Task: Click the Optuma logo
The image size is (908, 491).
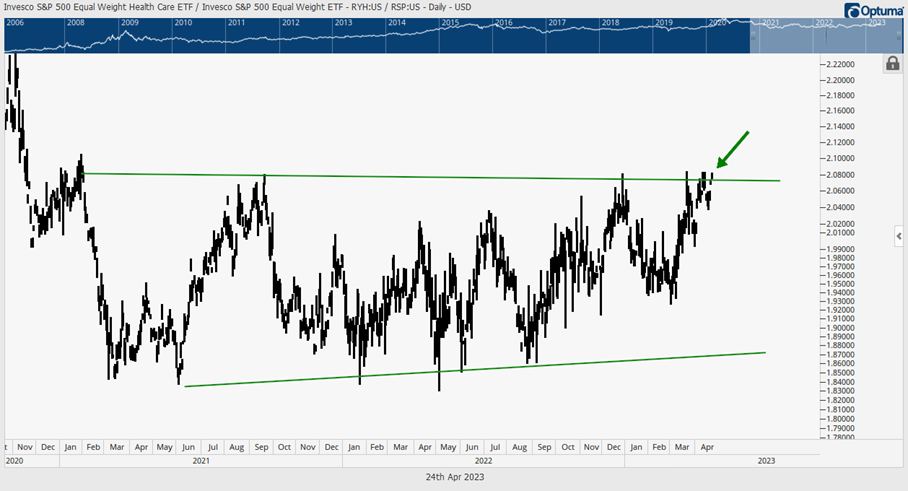Action: pyautogui.click(x=874, y=10)
